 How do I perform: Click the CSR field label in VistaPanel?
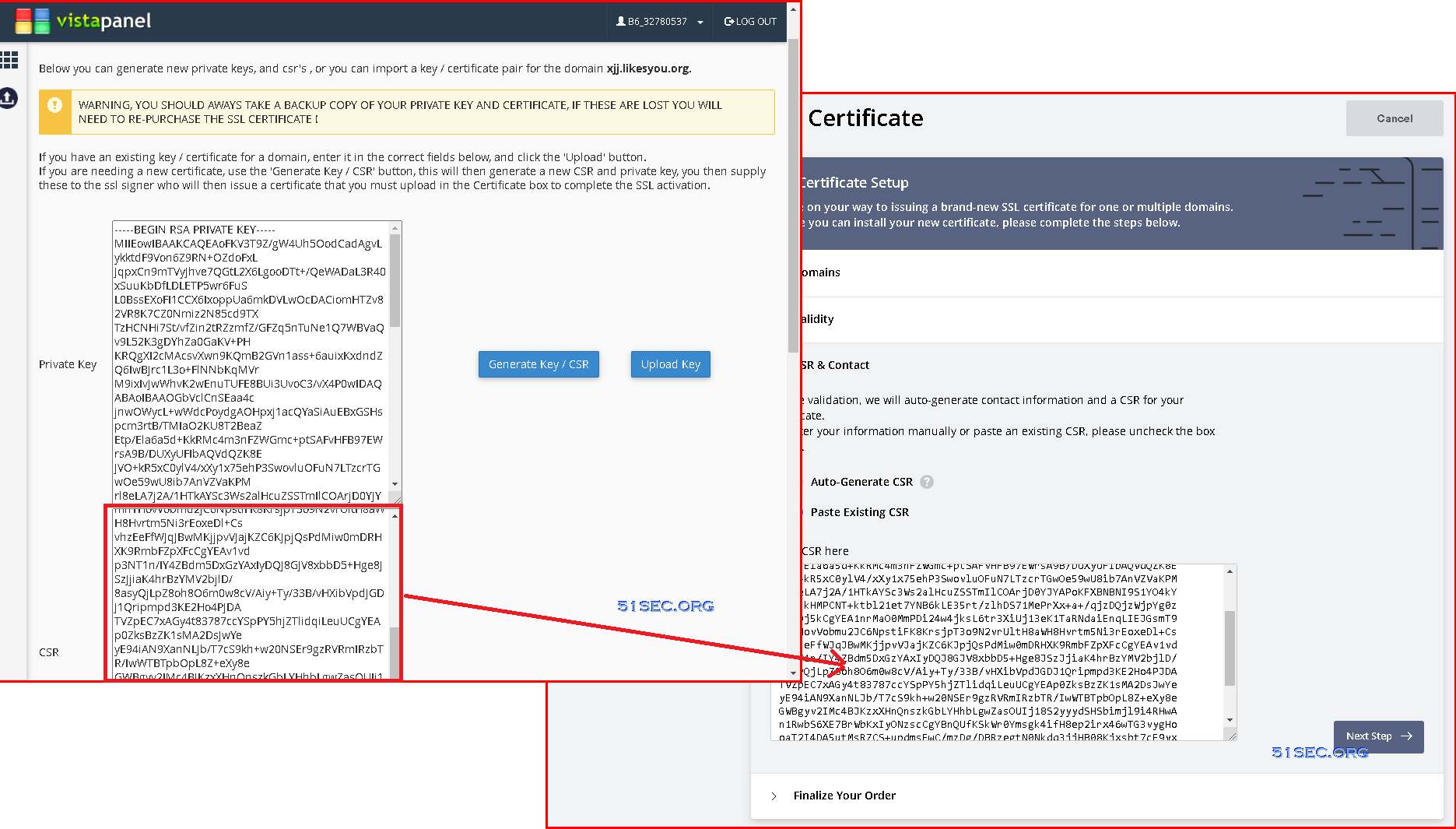(49, 652)
